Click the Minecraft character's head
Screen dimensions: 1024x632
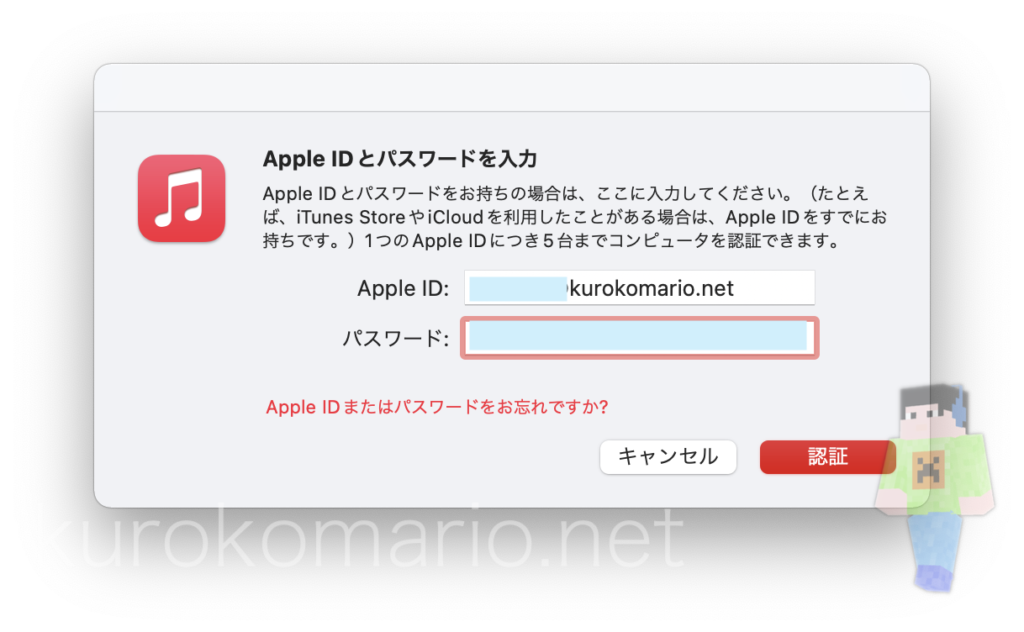934,410
